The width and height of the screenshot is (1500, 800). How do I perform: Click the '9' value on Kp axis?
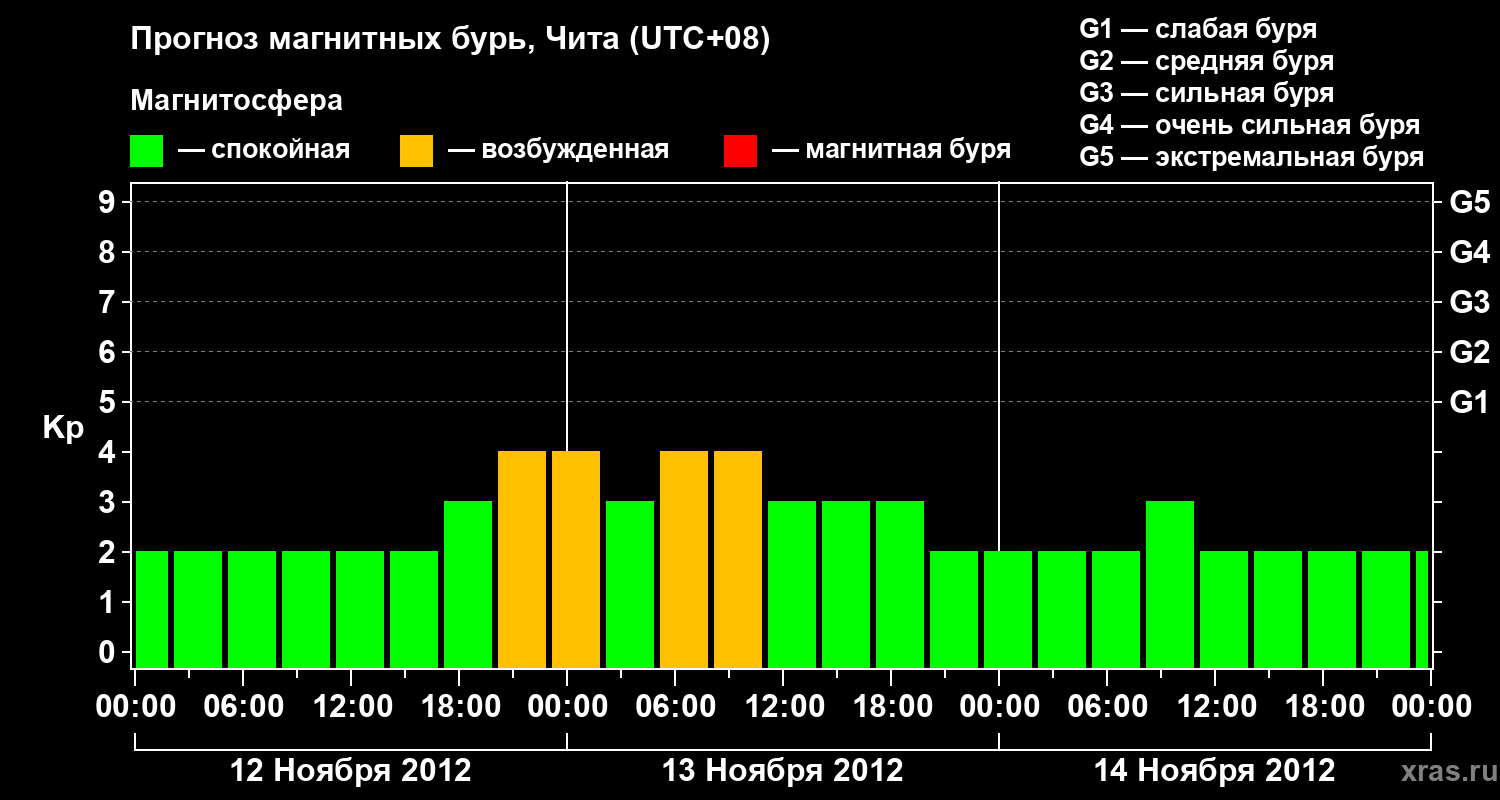(x=109, y=203)
